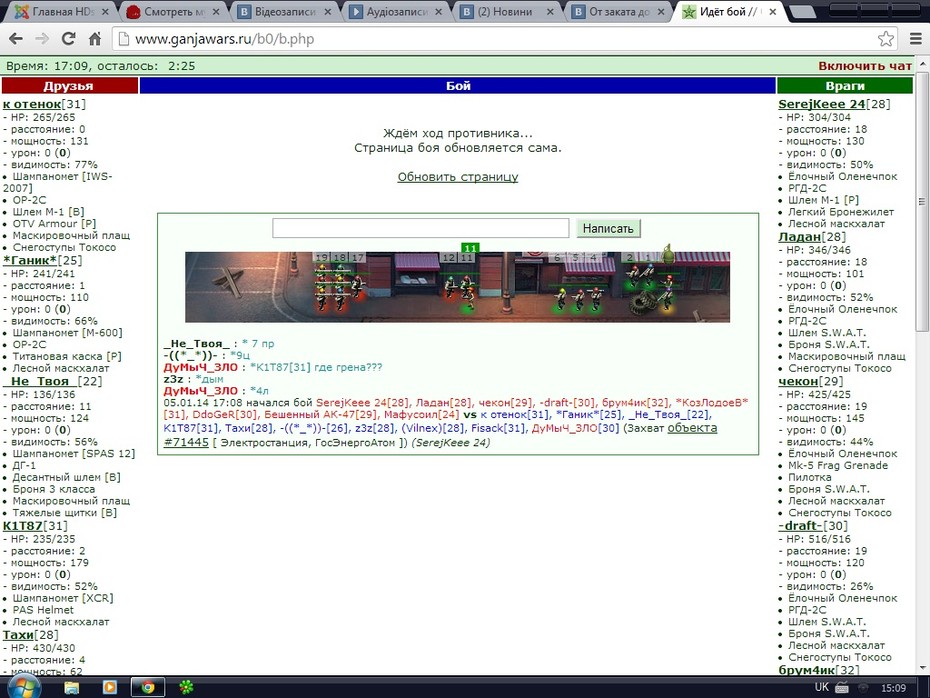Image resolution: width=930 pixels, height=698 pixels.
Task: Open *Ганик* player link
Action: [30, 260]
